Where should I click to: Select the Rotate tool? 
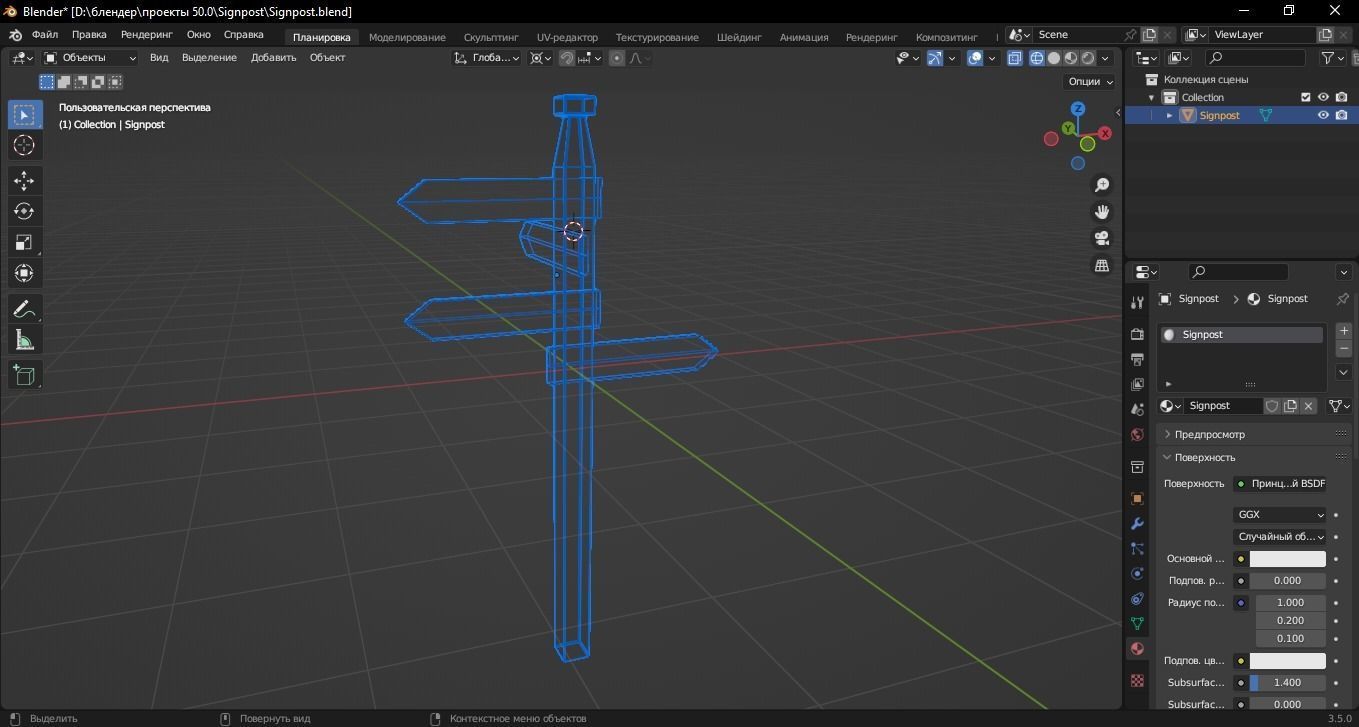tap(24, 211)
